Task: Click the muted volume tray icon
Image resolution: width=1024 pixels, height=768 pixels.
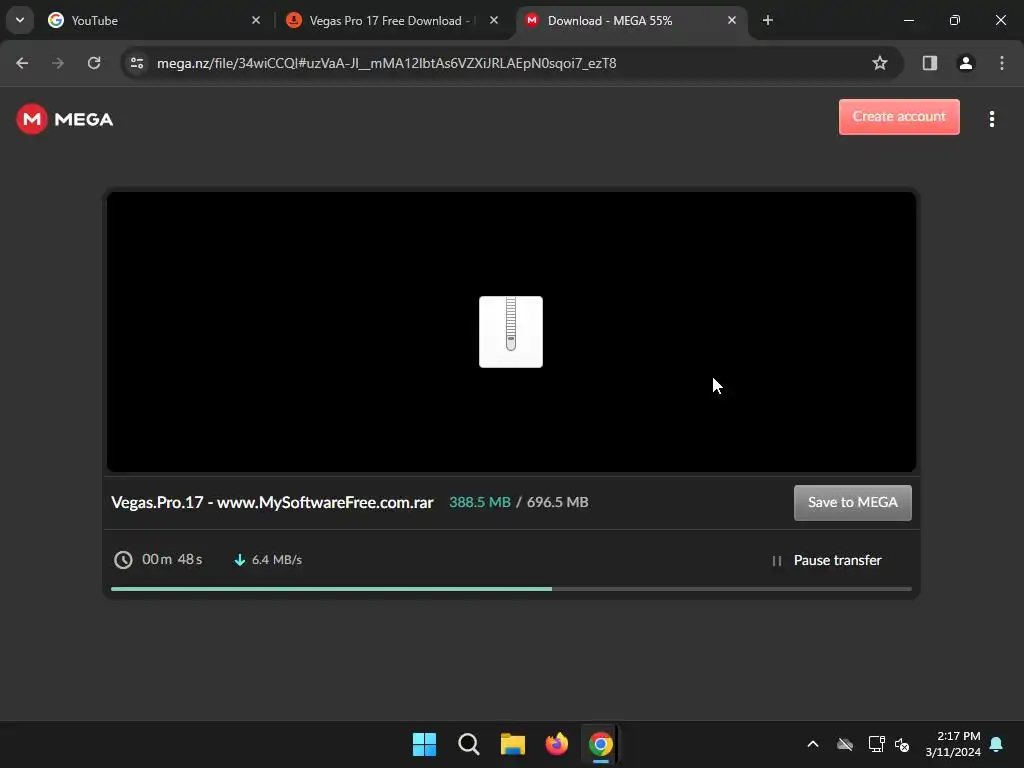Action: (903, 744)
